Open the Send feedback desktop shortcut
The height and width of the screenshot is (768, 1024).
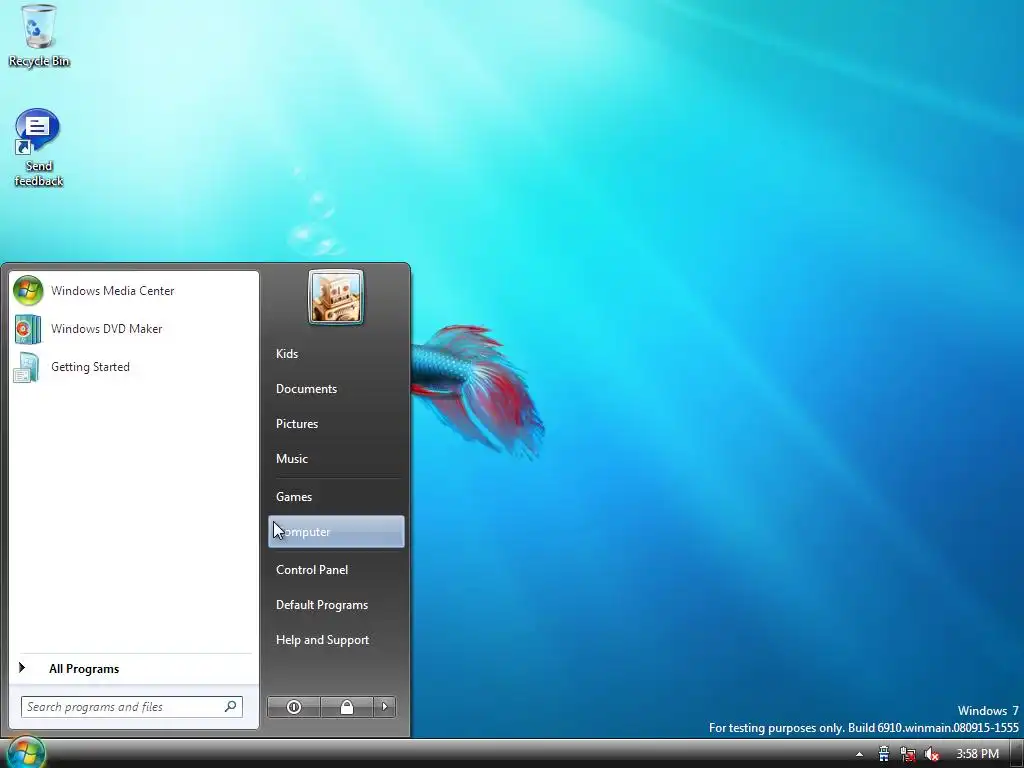tap(38, 148)
